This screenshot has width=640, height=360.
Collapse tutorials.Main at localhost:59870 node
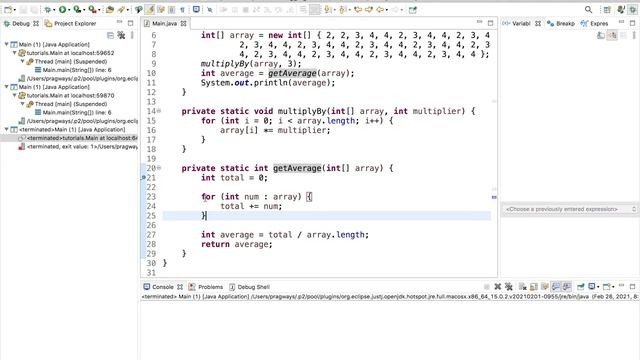[x=15, y=95]
